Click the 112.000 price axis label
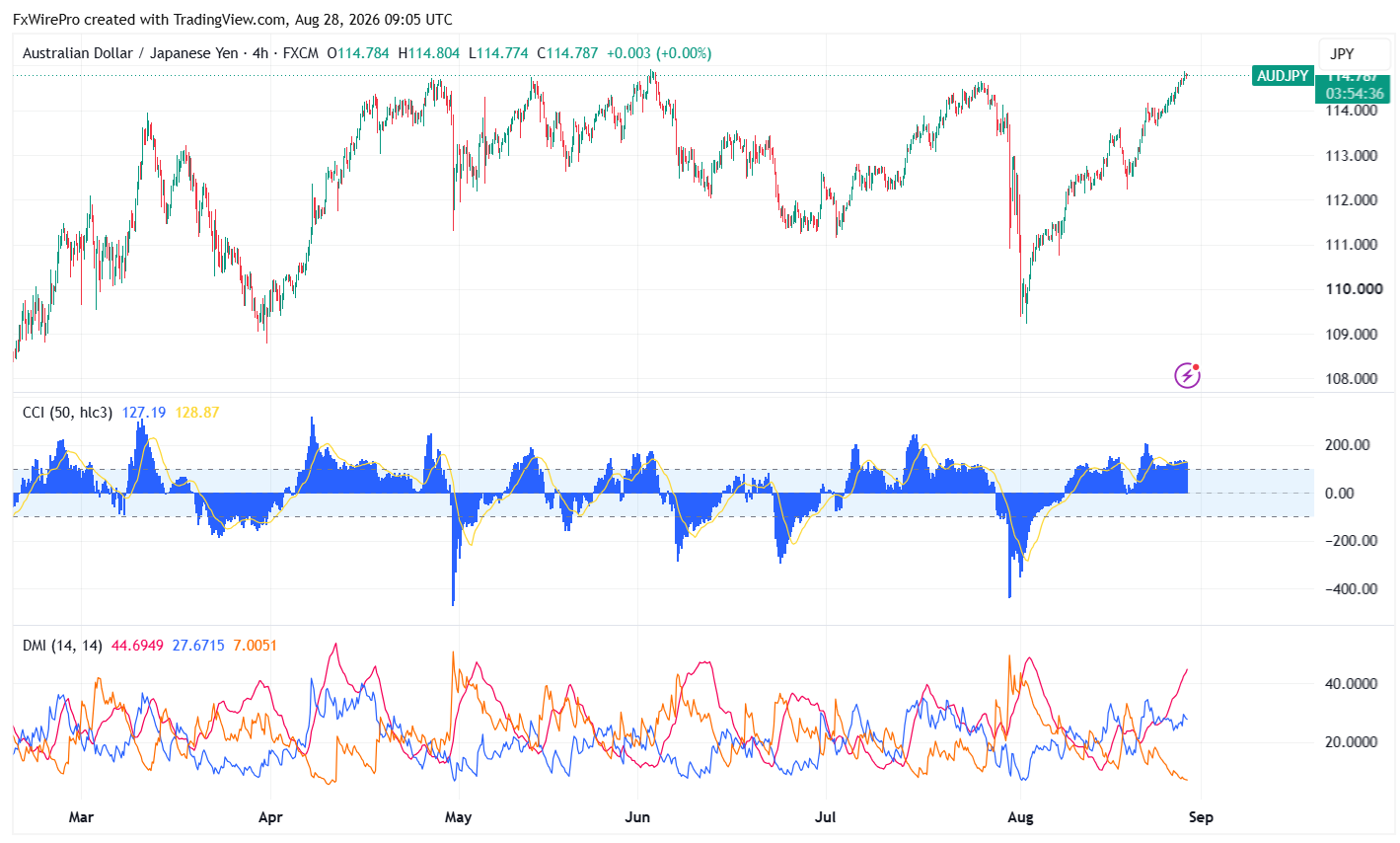Screen dimensions: 1400x843 pyautogui.click(x=1352, y=199)
